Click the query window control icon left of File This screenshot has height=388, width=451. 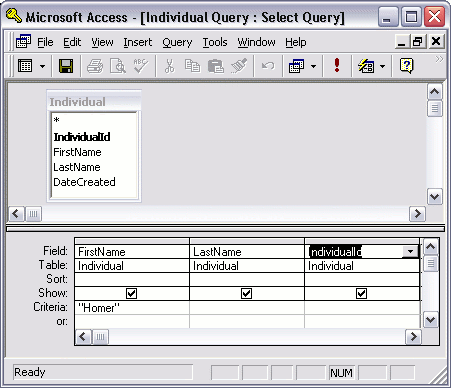23,42
